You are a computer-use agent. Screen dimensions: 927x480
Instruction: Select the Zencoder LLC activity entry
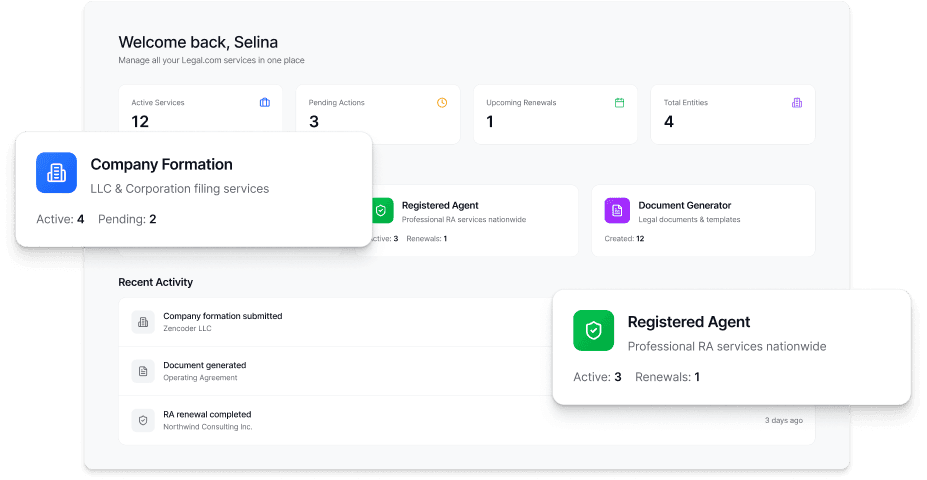187,328
